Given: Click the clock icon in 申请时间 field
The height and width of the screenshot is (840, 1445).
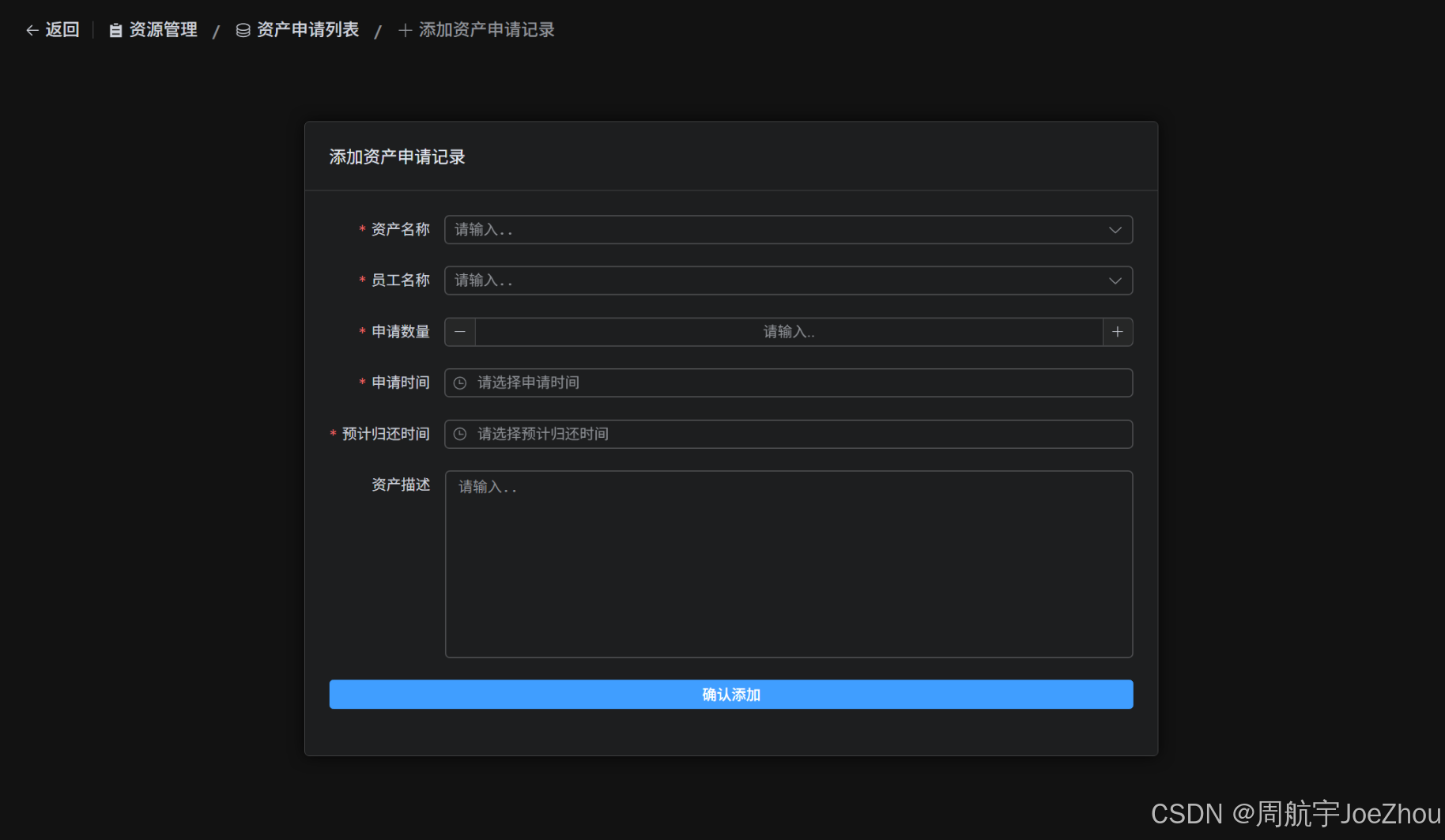Looking at the screenshot, I should point(460,382).
